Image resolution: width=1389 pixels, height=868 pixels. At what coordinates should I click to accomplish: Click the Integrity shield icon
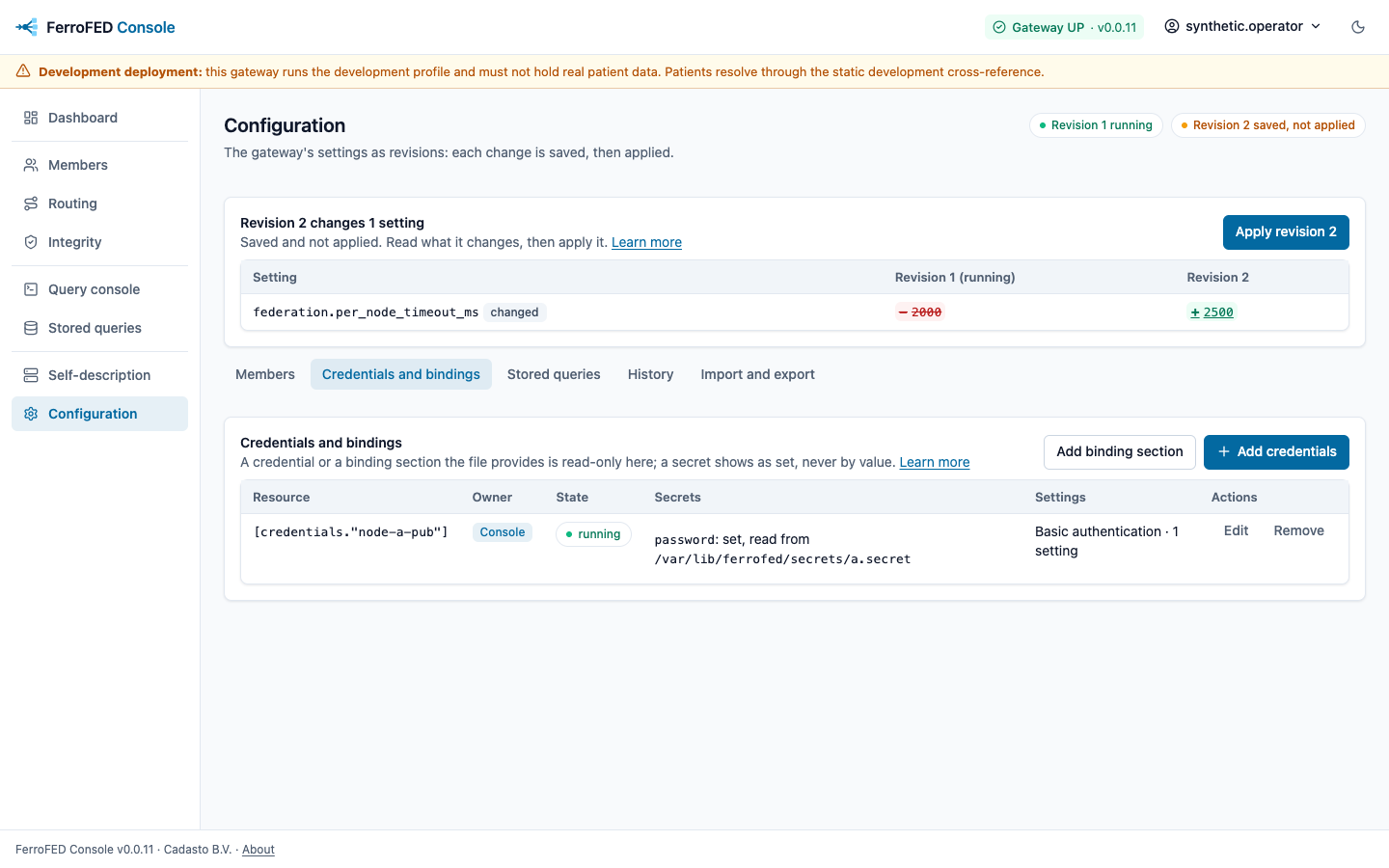31,242
